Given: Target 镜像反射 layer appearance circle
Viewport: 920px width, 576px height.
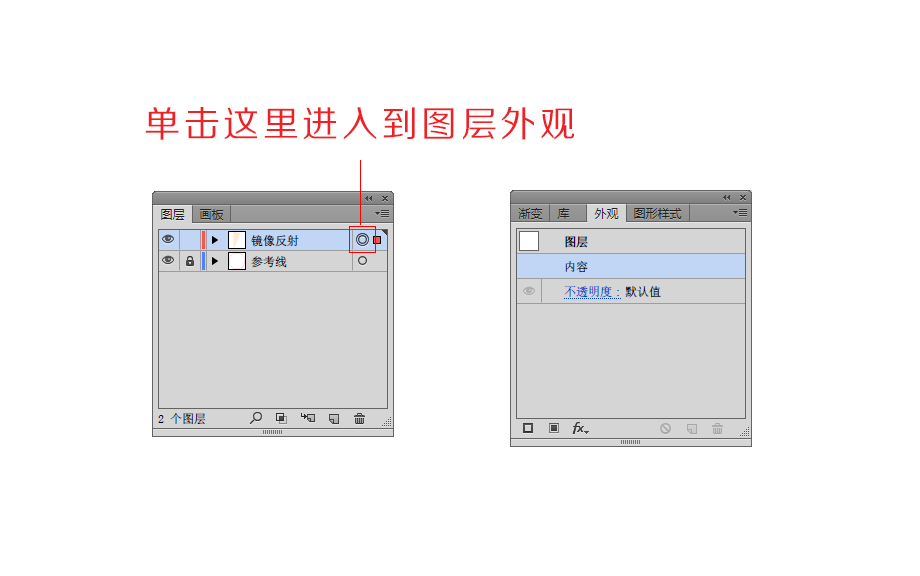Looking at the screenshot, I should (x=362, y=239).
